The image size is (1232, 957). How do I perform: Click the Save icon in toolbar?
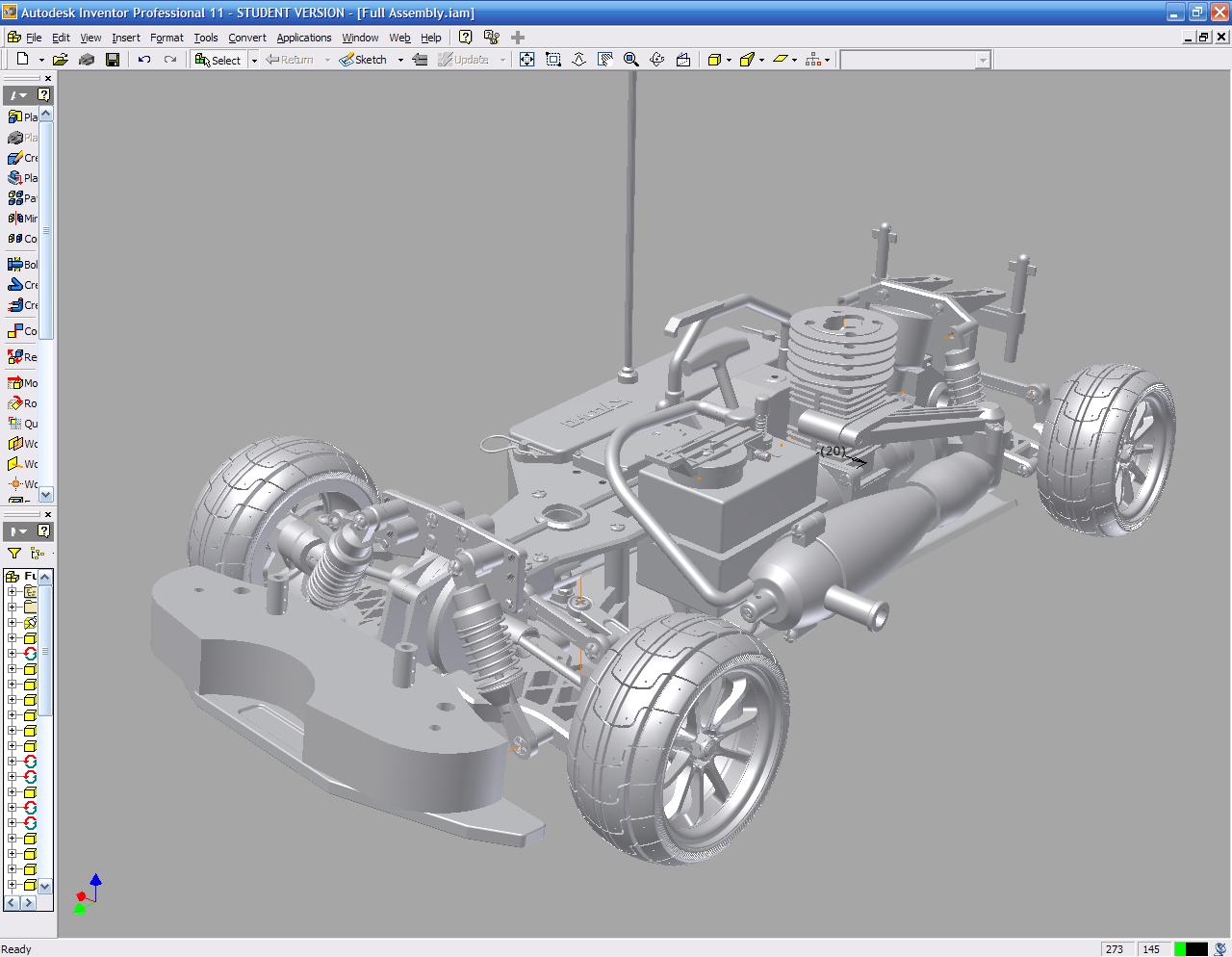113,60
